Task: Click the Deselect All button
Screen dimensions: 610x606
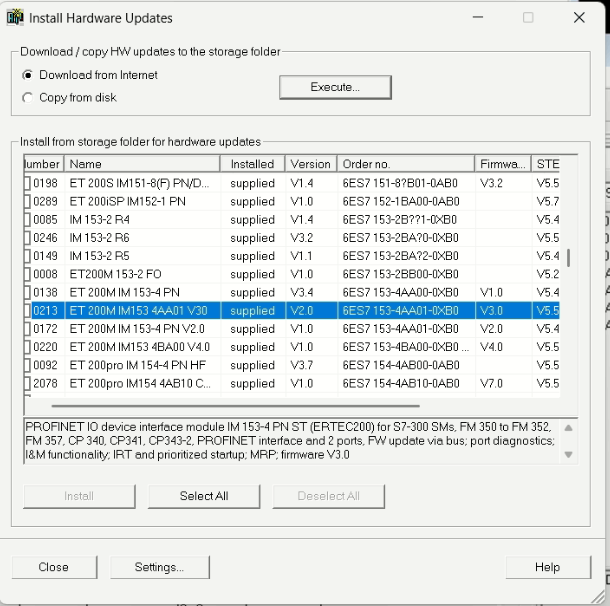Action: point(328,496)
